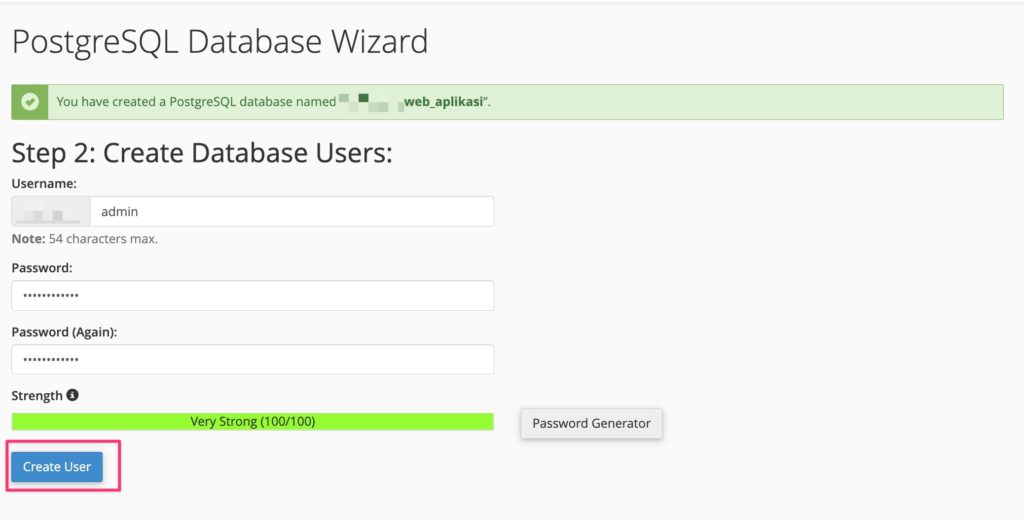Screen dimensions: 1024x520
Task: Click the Strength info icon
Action: [x=73, y=395]
